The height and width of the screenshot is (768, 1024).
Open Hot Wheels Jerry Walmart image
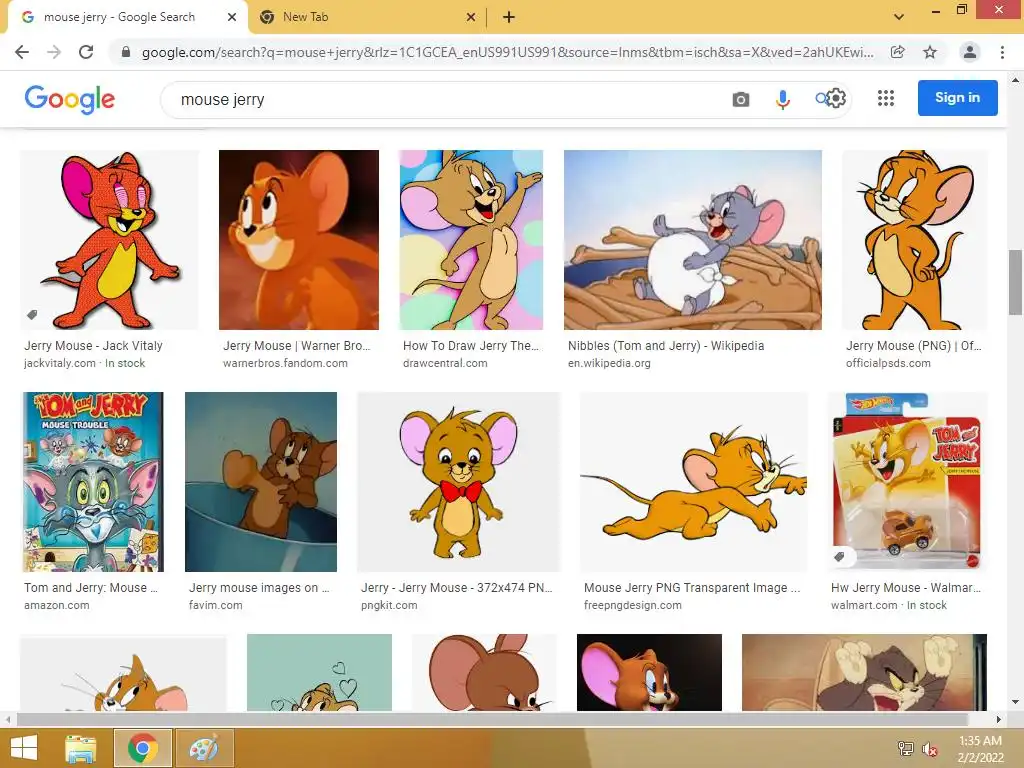[907, 482]
